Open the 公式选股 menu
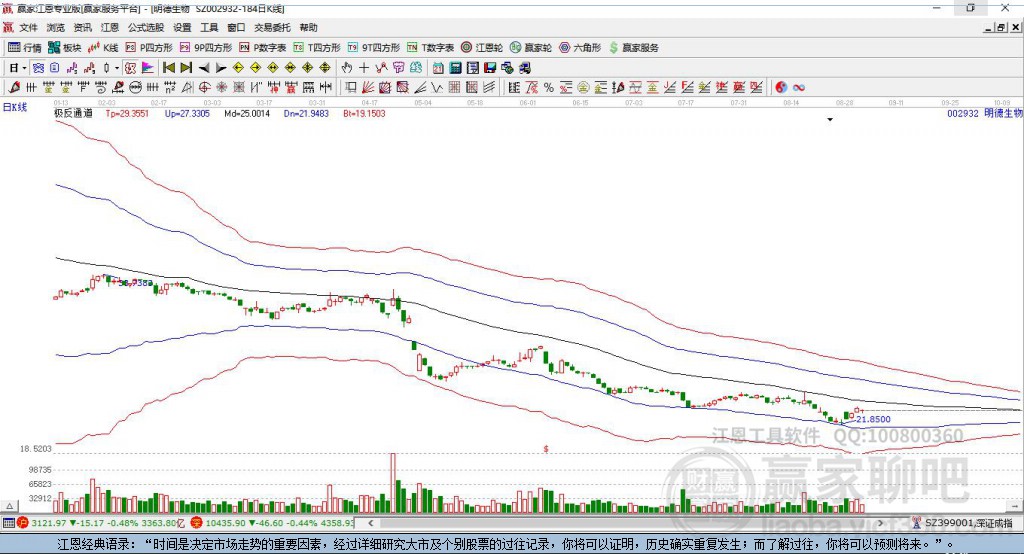The width and height of the screenshot is (1024, 554). 146,27
